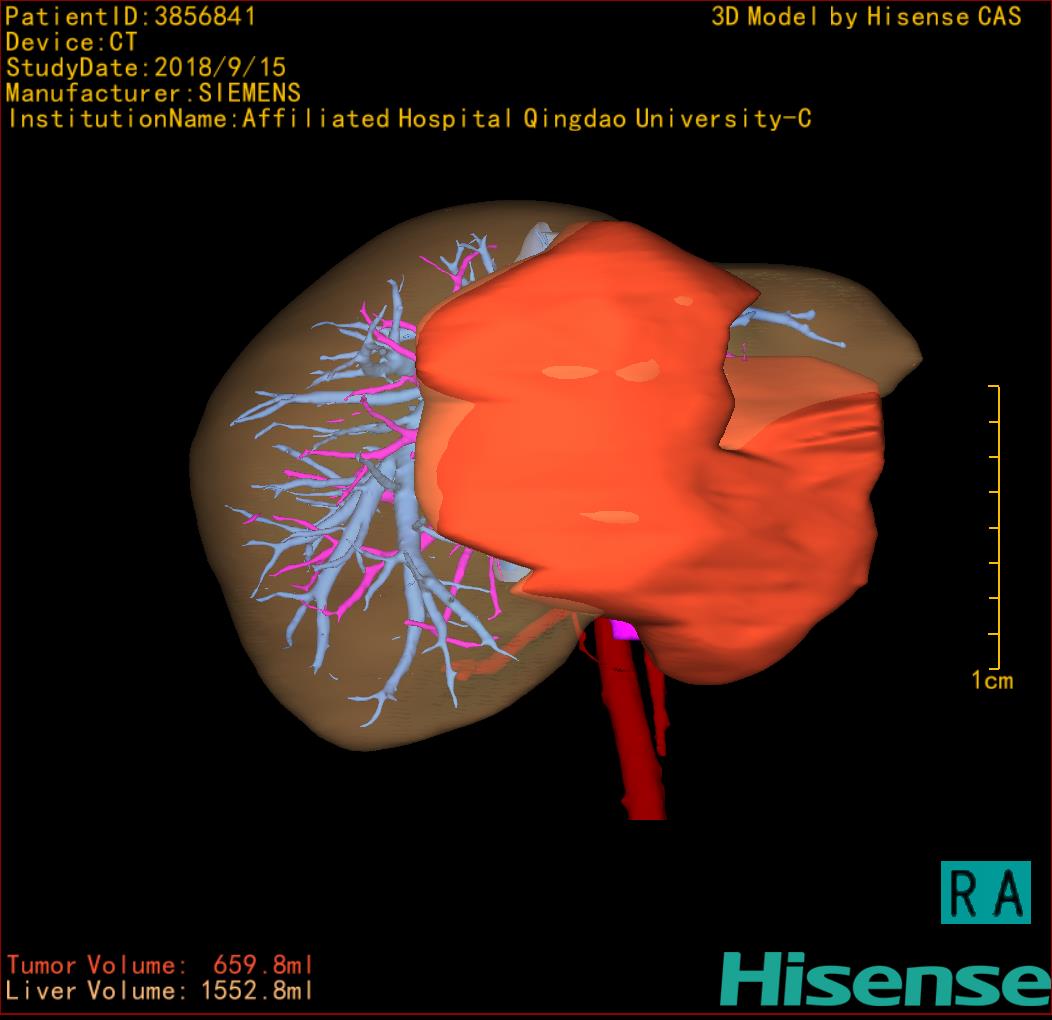Click the blue vessel branch right of tumor
Image resolution: width=1052 pixels, height=1020 pixels.
coord(790,323)
